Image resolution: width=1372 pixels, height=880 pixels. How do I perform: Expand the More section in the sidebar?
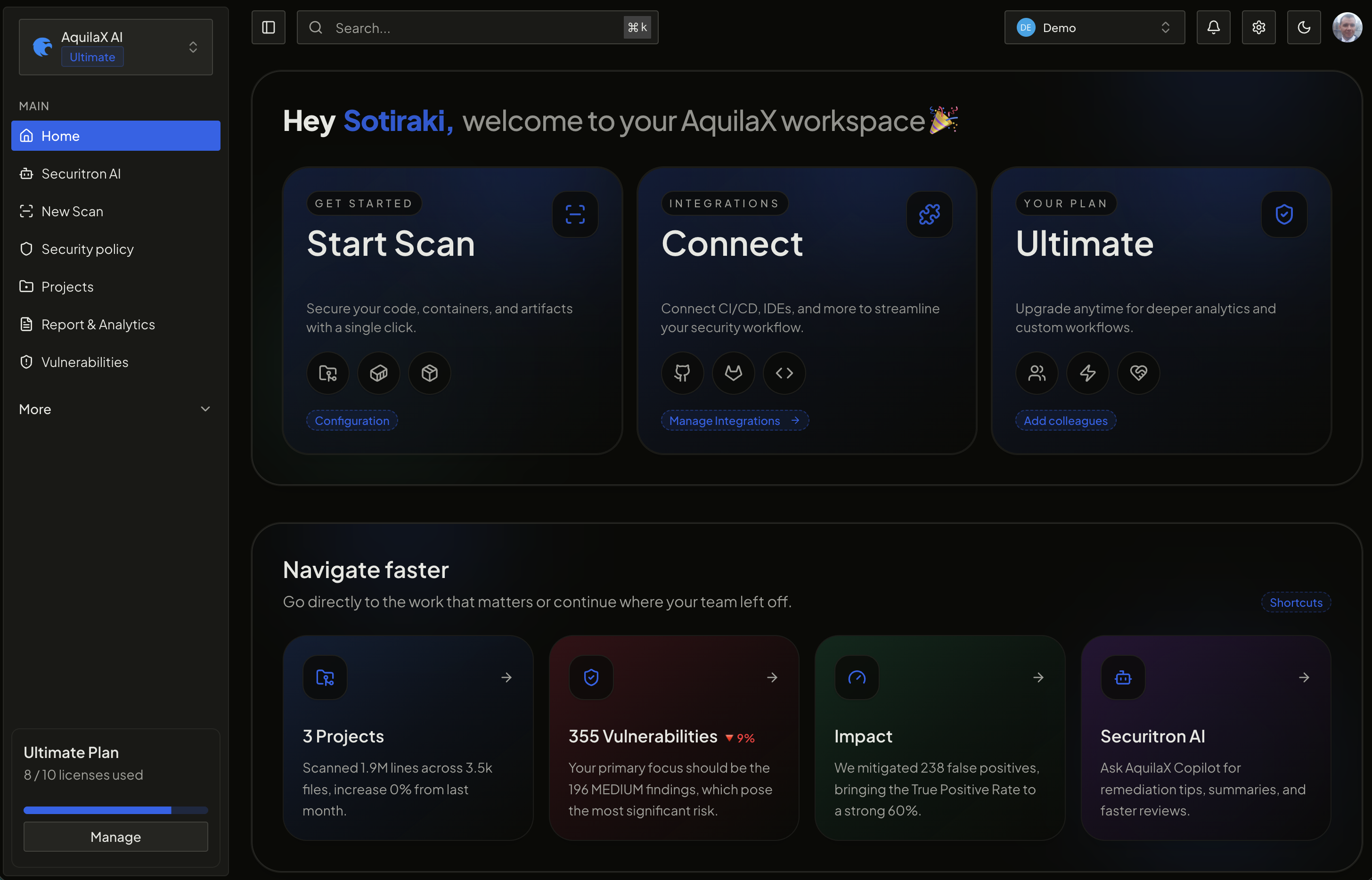[x=114, y=408]
